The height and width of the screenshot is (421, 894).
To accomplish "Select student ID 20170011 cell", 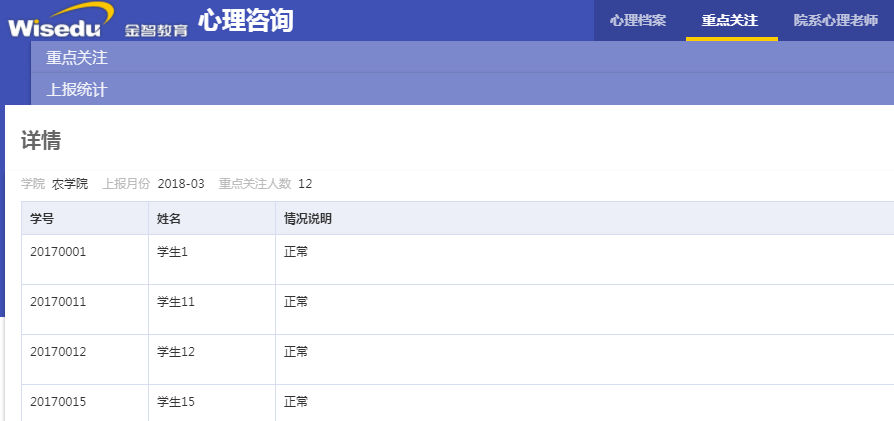I will [85, 309].
